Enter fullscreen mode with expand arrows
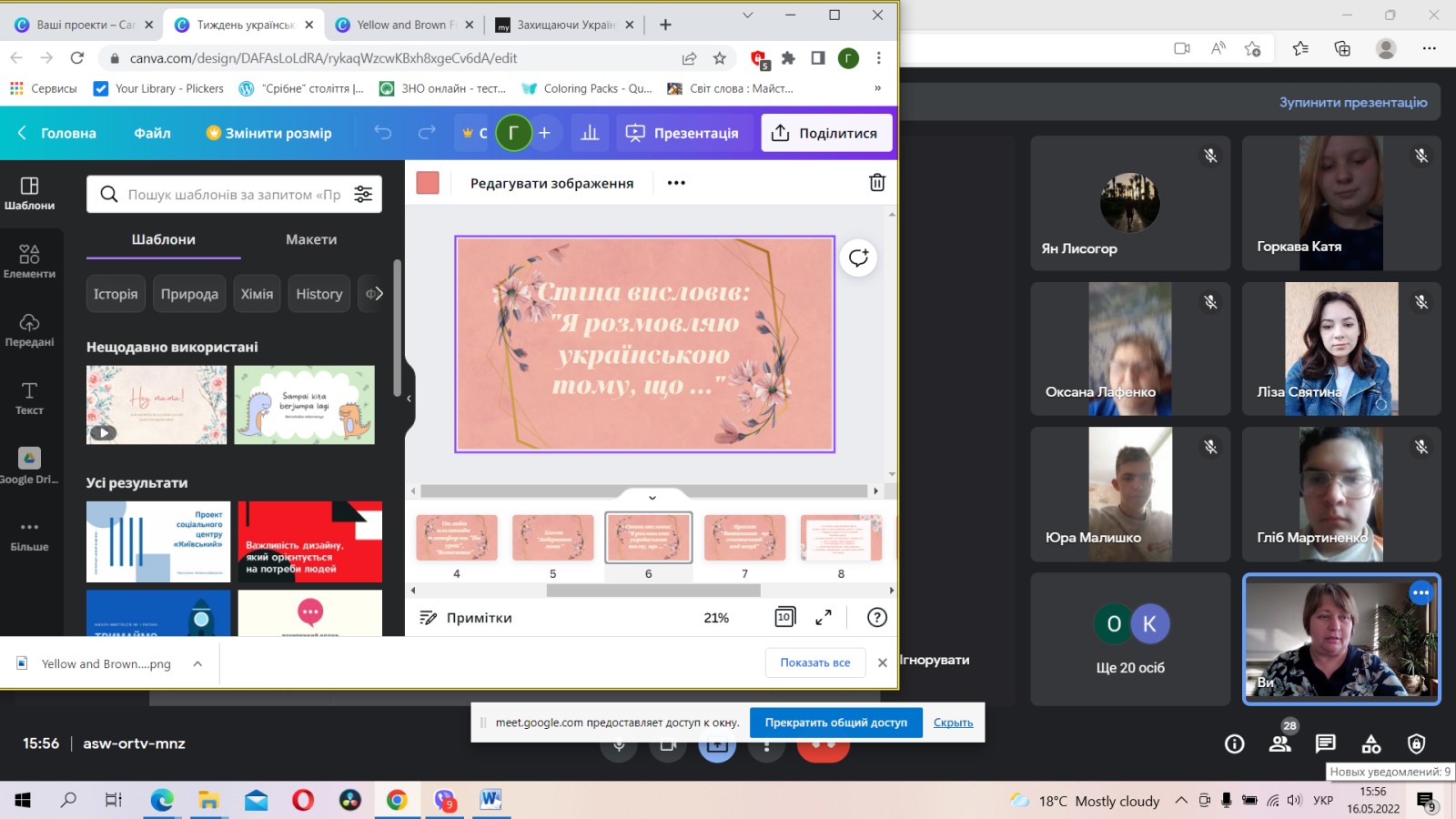Image resolution: width=1456 pixels, height=819 pixels. click(824, 617)
